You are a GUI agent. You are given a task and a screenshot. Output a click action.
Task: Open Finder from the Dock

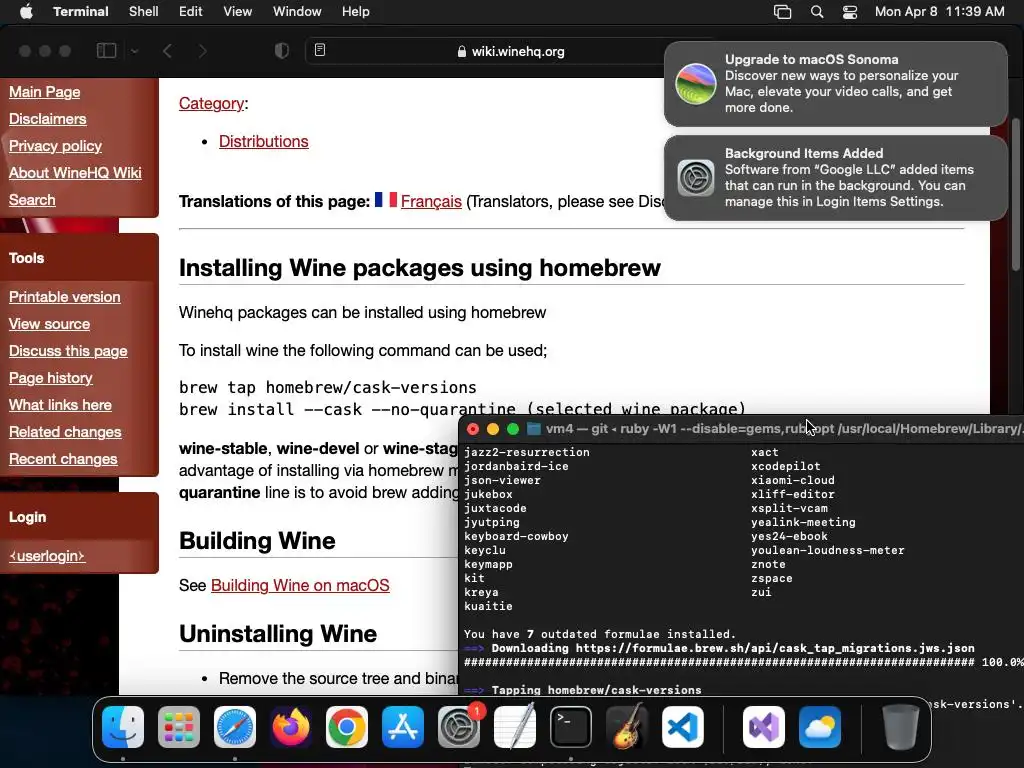click(123, 727)
